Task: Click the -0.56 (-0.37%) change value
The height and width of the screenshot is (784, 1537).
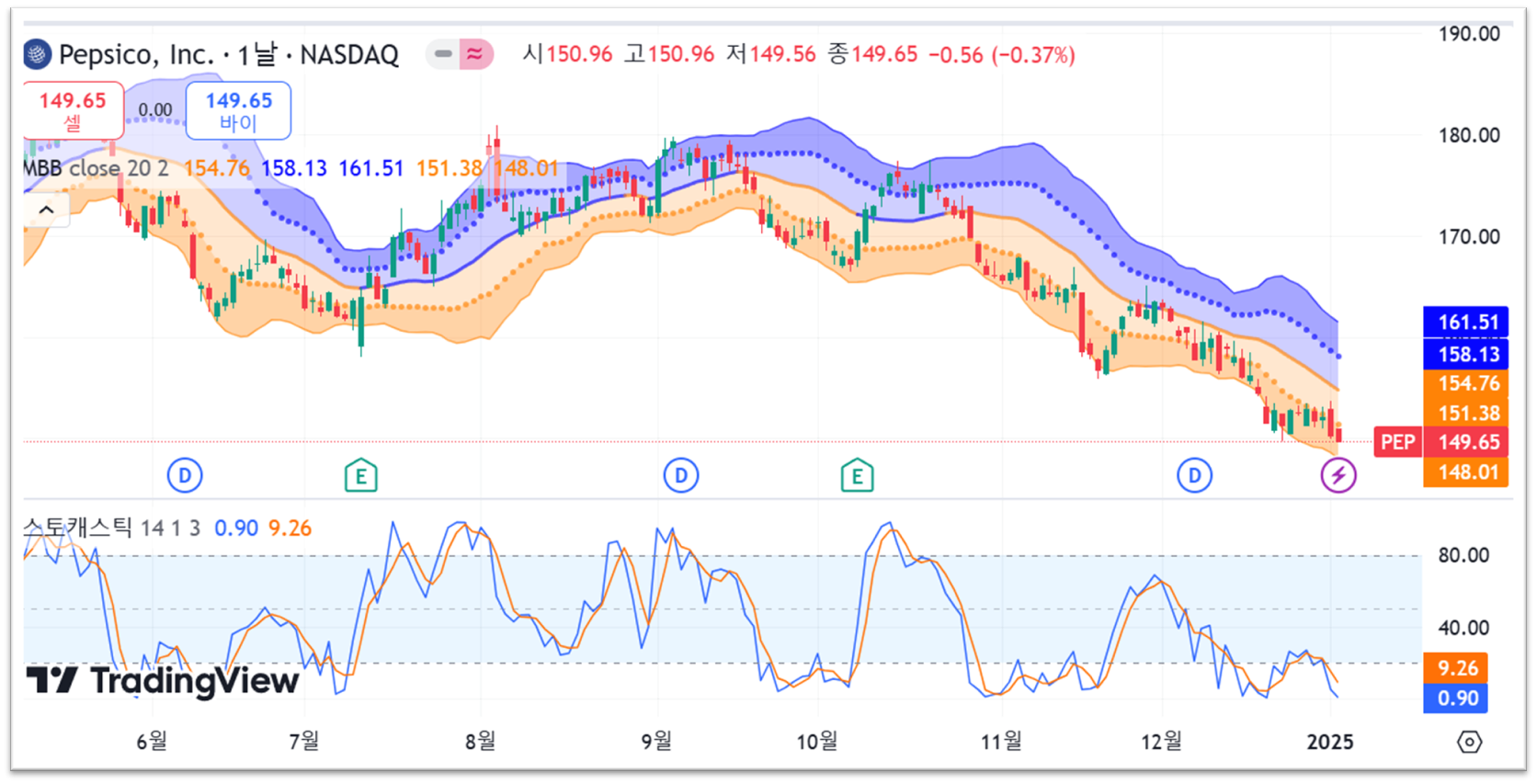Action: [x=1001, y=55]
